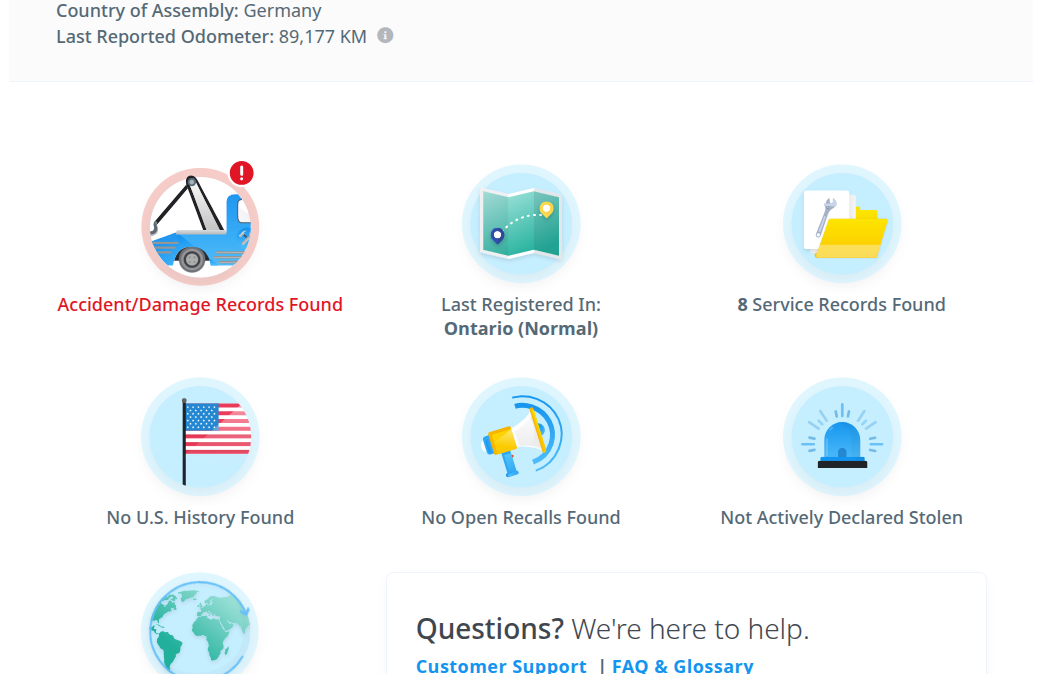Click the Last Reported Odometer: 89,177 KM text

(x=212, y=37)
